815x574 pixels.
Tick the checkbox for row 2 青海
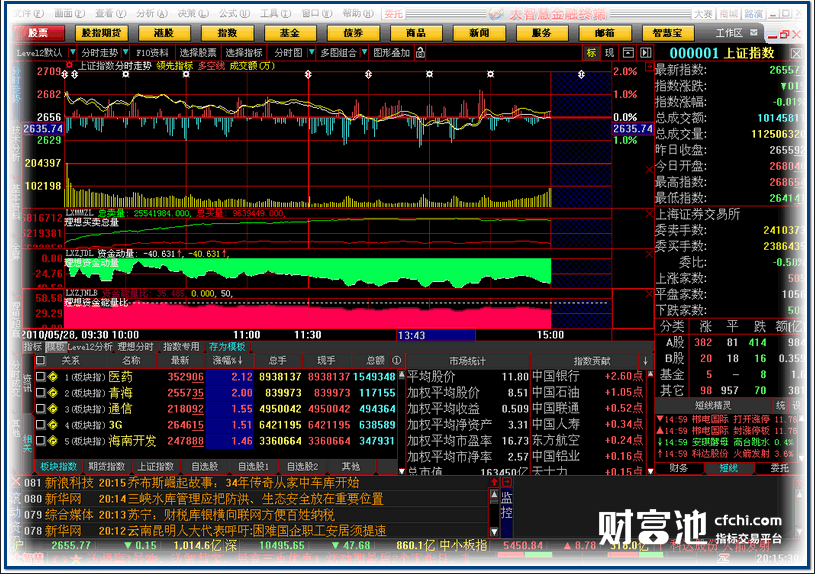coord(41,393)
